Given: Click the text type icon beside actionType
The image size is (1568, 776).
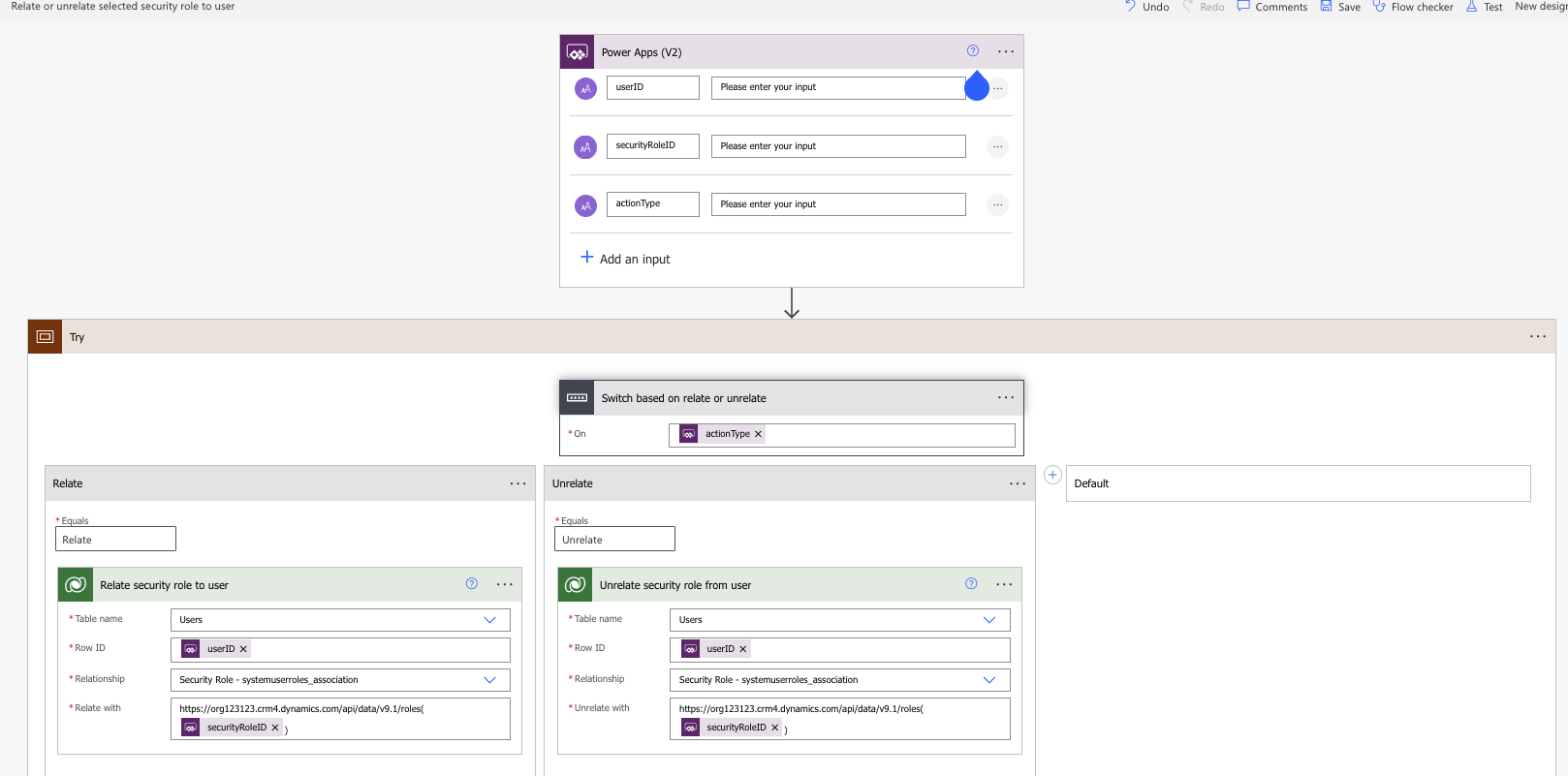Looking at the screenshot, I should [585, 205].
